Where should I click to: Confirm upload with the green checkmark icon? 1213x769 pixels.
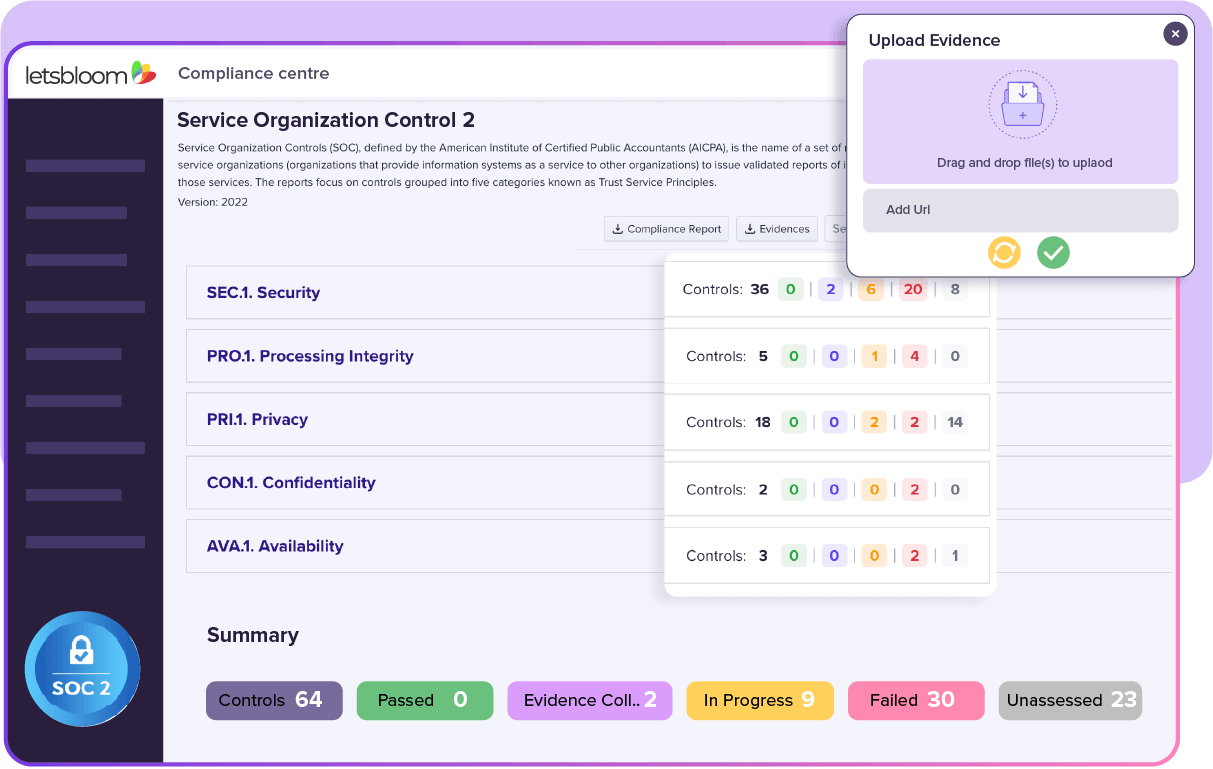coord(1053,253)
